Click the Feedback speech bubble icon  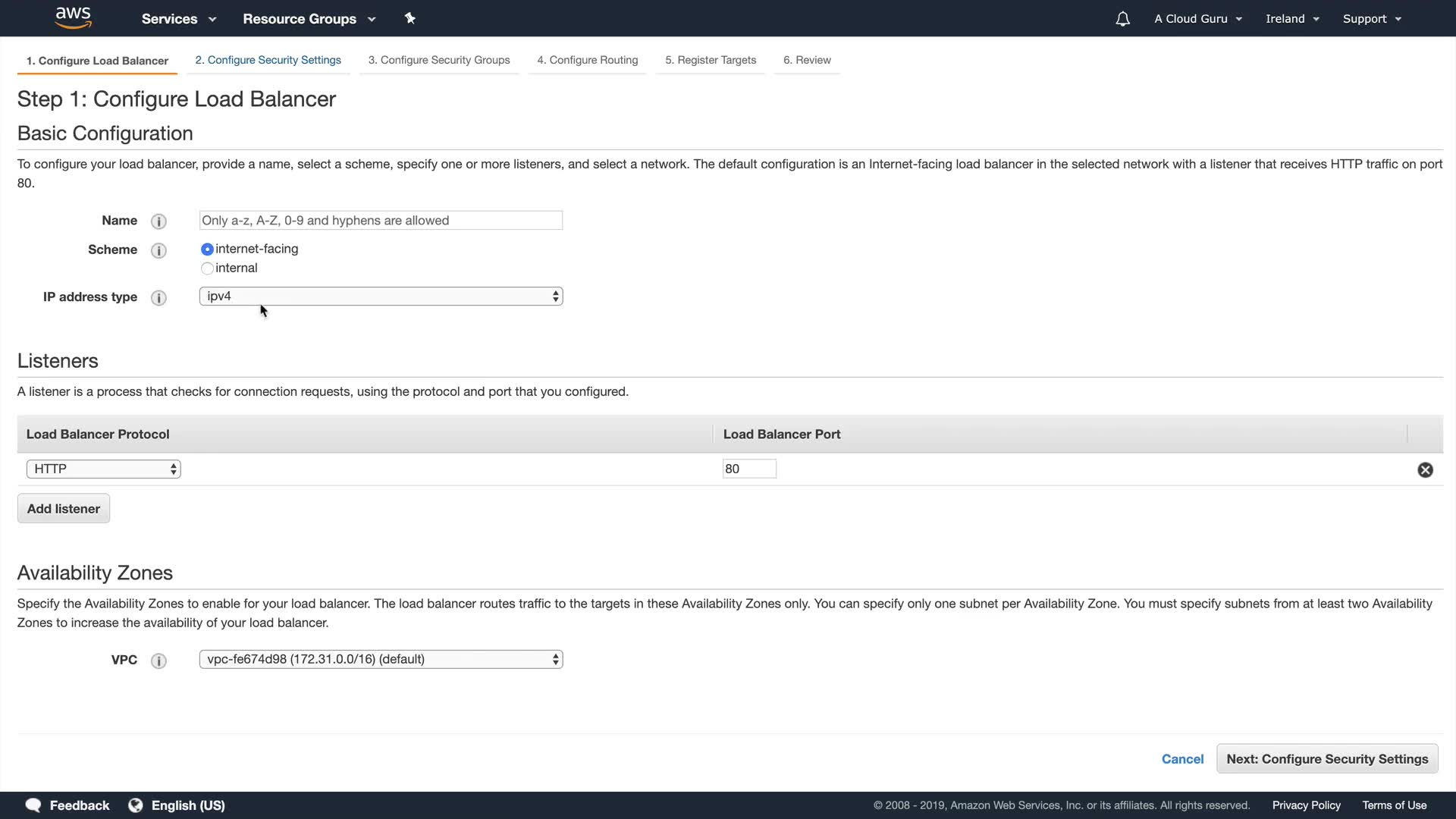33,805
